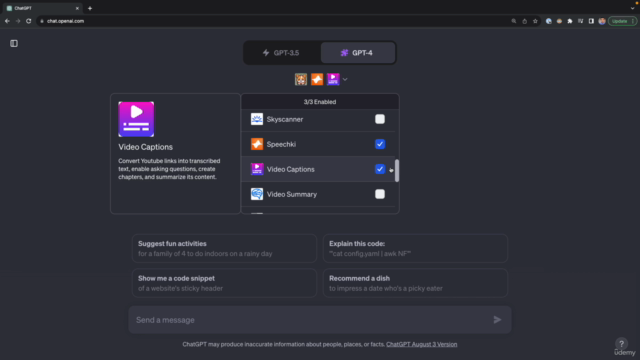640x360 pixels.
Task: Enable the Skyscanner plugin checkbox
Action: click(x=380, y=119)
